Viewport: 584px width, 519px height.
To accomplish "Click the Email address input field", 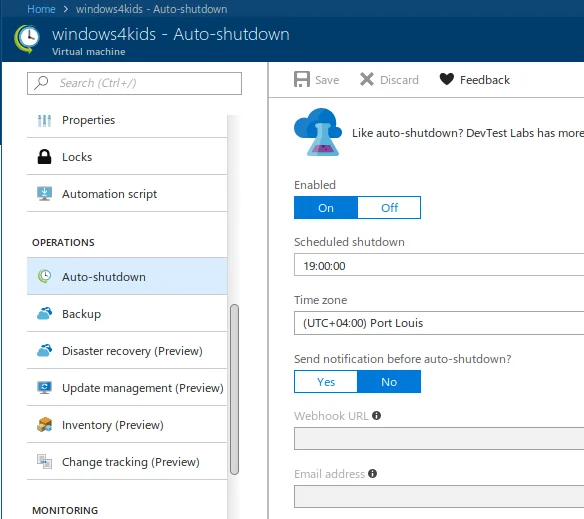I will pyautogui.click(x=439, y=496).
